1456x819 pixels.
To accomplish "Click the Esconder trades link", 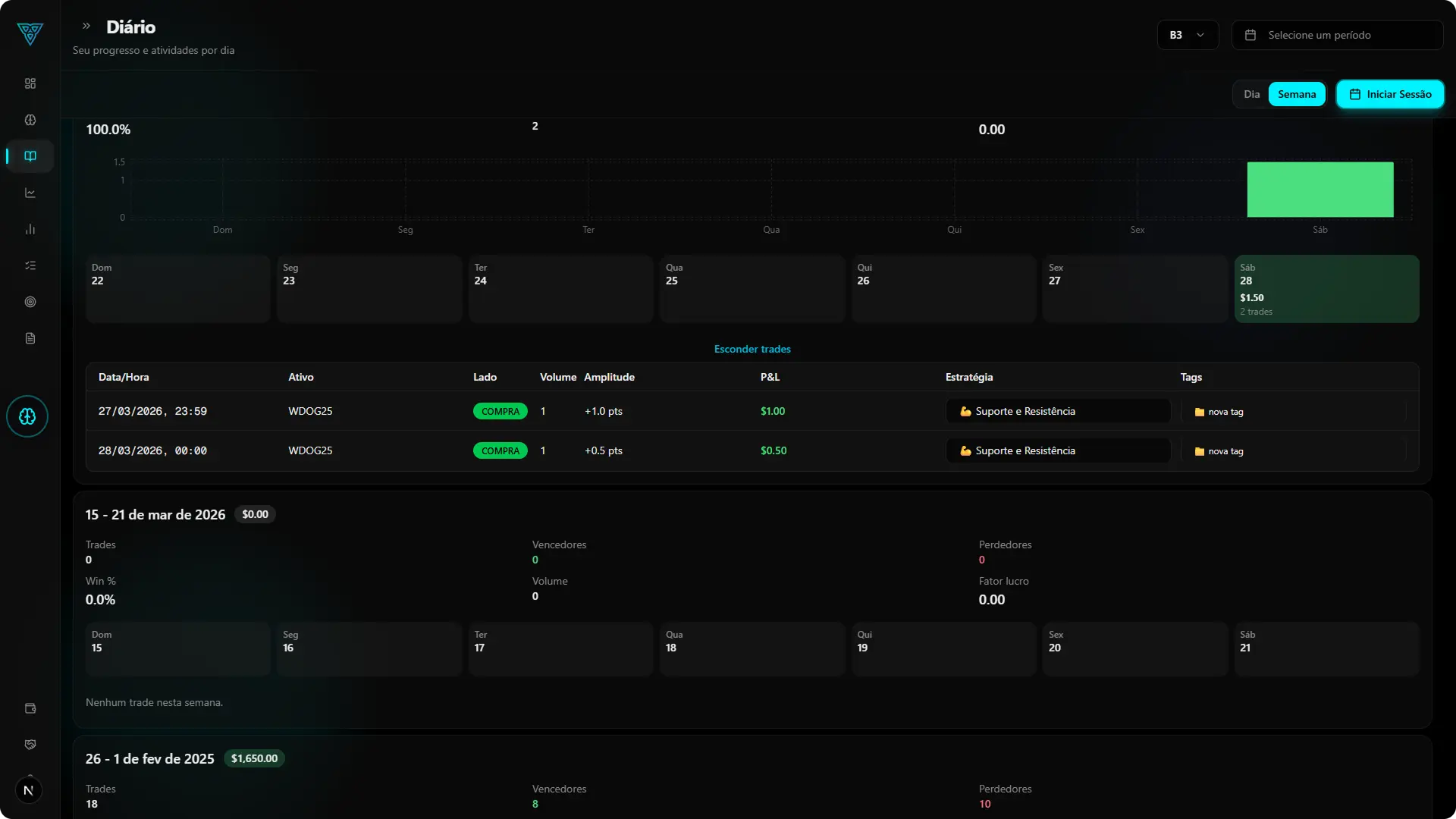I will [x=752, y=349].
